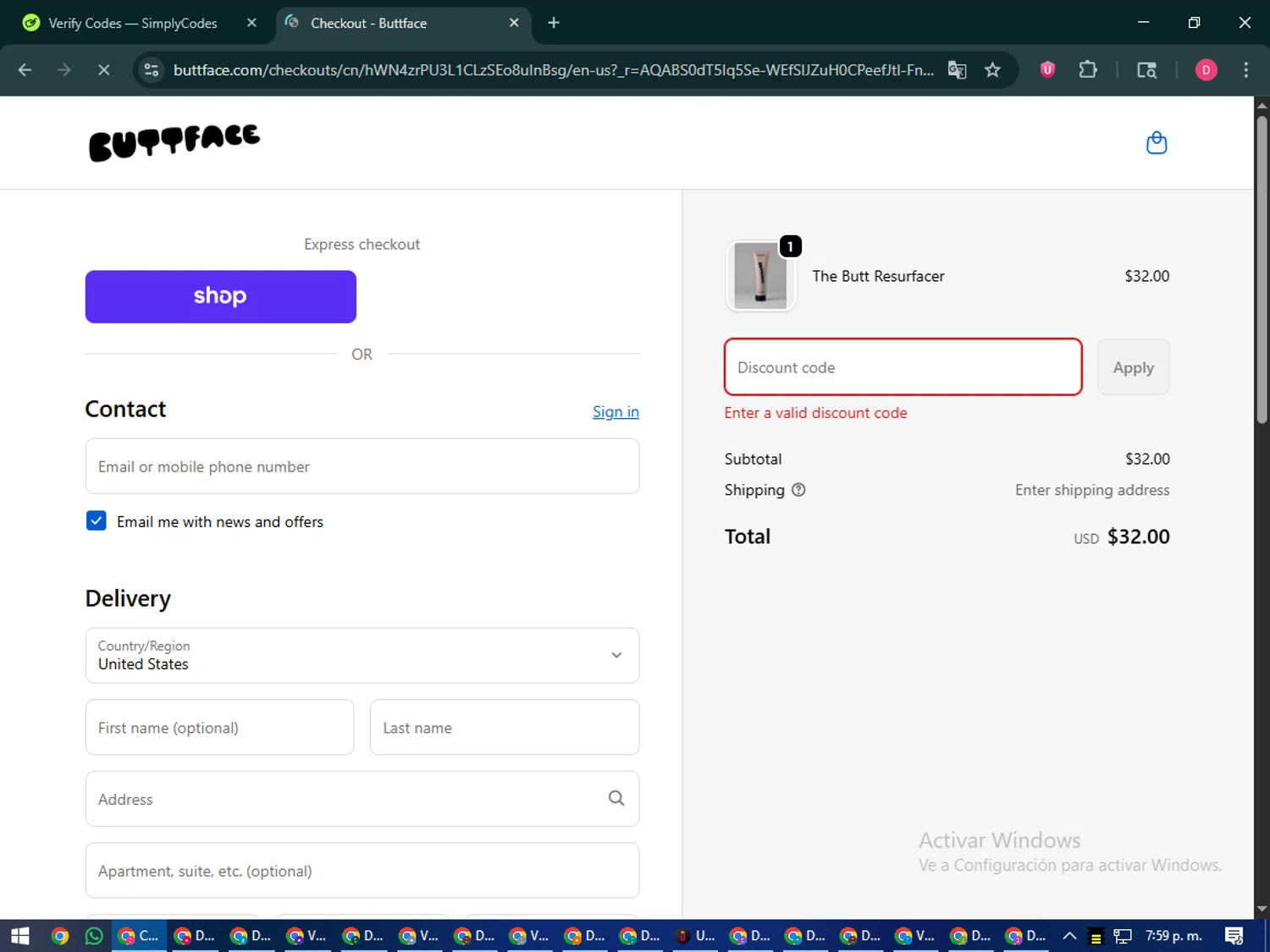The image size is (1270, 952).
Task: Open the uBlock shield extension icon
Action: [x=1047, y=70]
